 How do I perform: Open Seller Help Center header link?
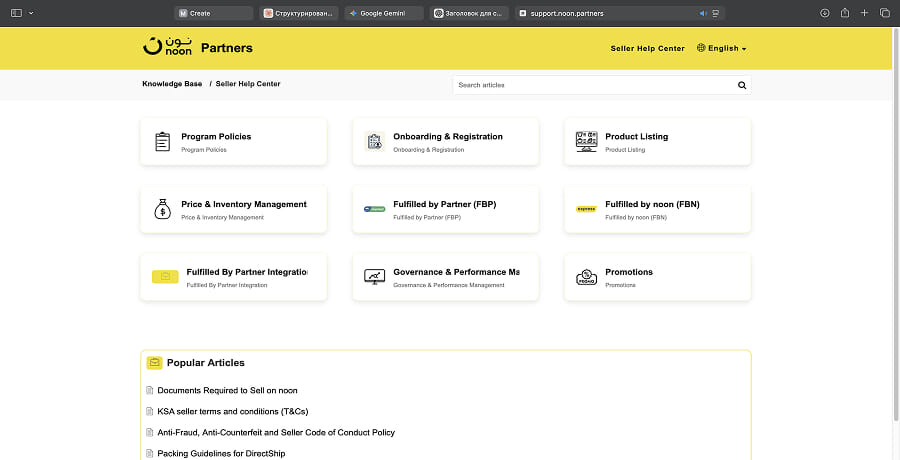647,49
